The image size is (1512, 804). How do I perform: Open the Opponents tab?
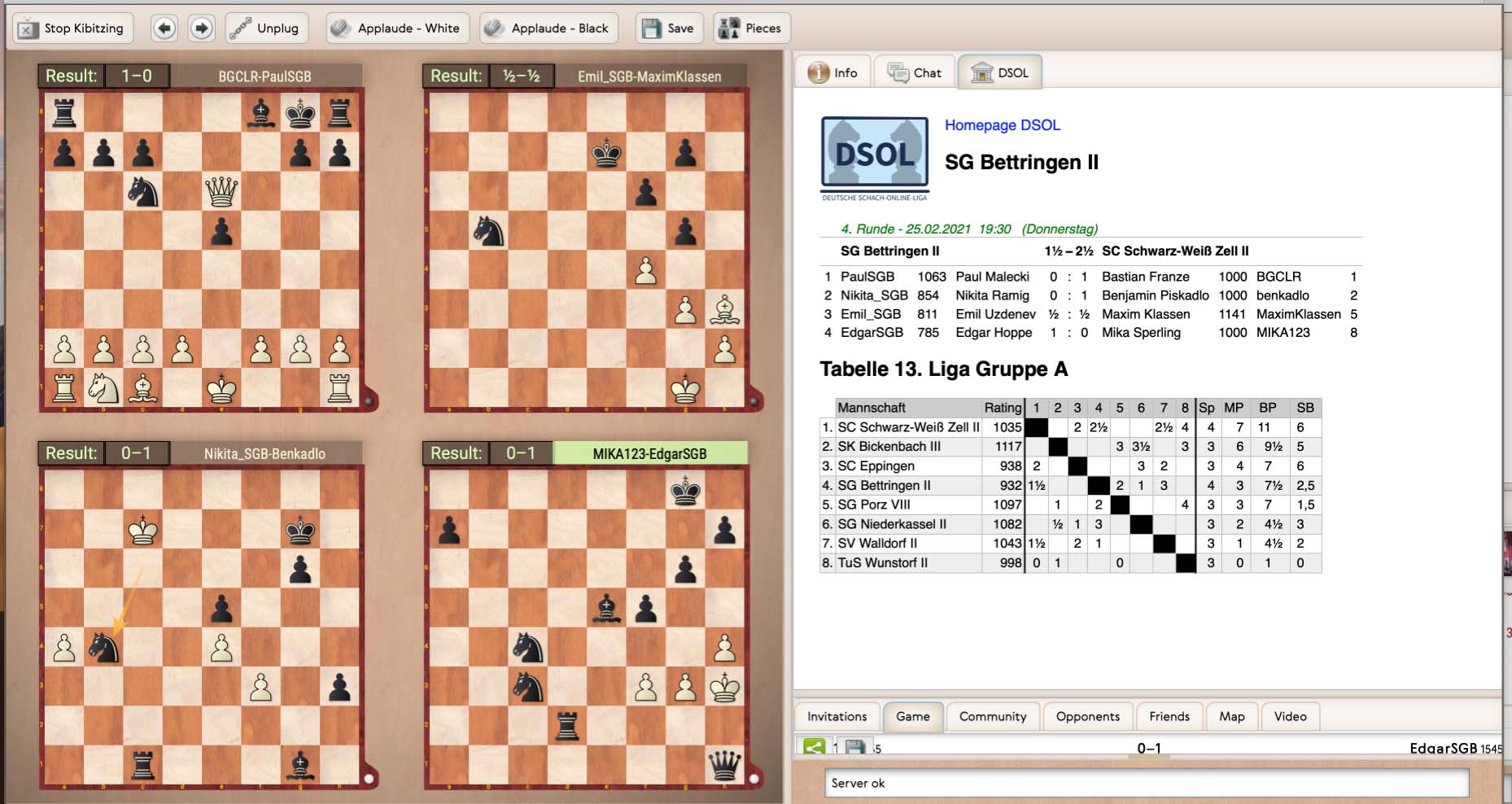click(1088, 716)
